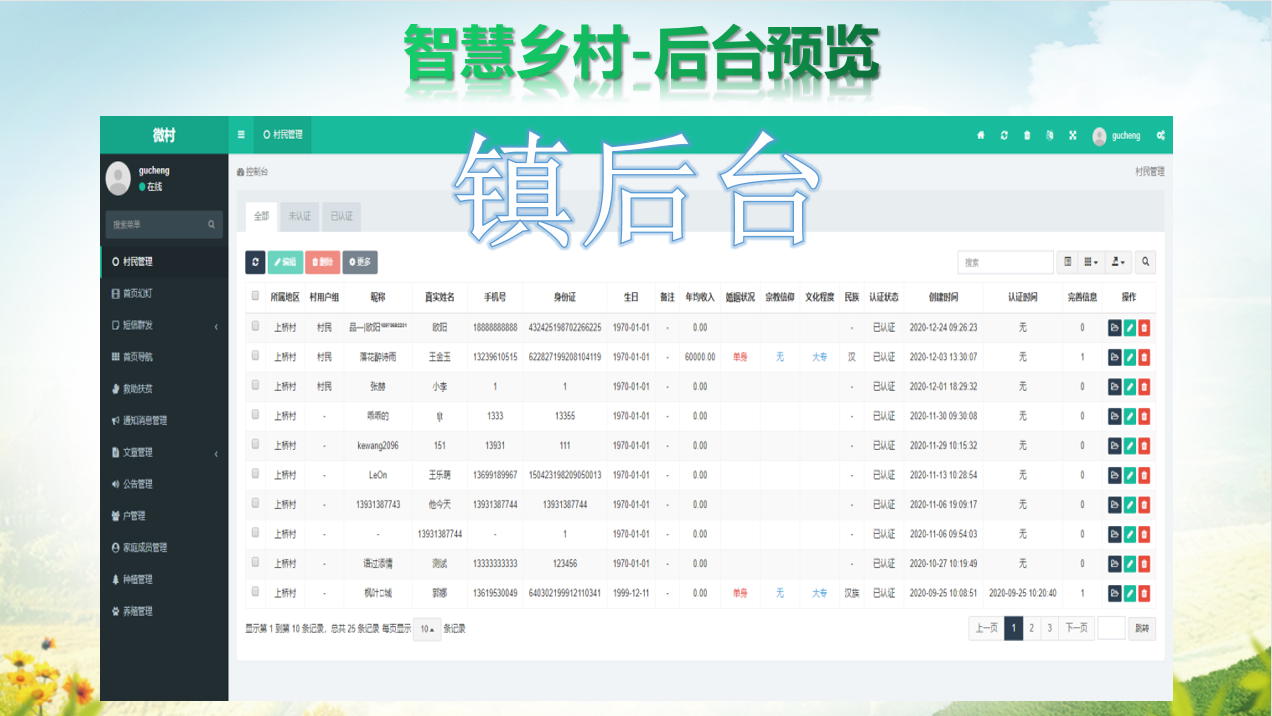Screen dimensions: 1272x716
Task: Go to page 3 in pagination
Action: tap(1049, 628)
